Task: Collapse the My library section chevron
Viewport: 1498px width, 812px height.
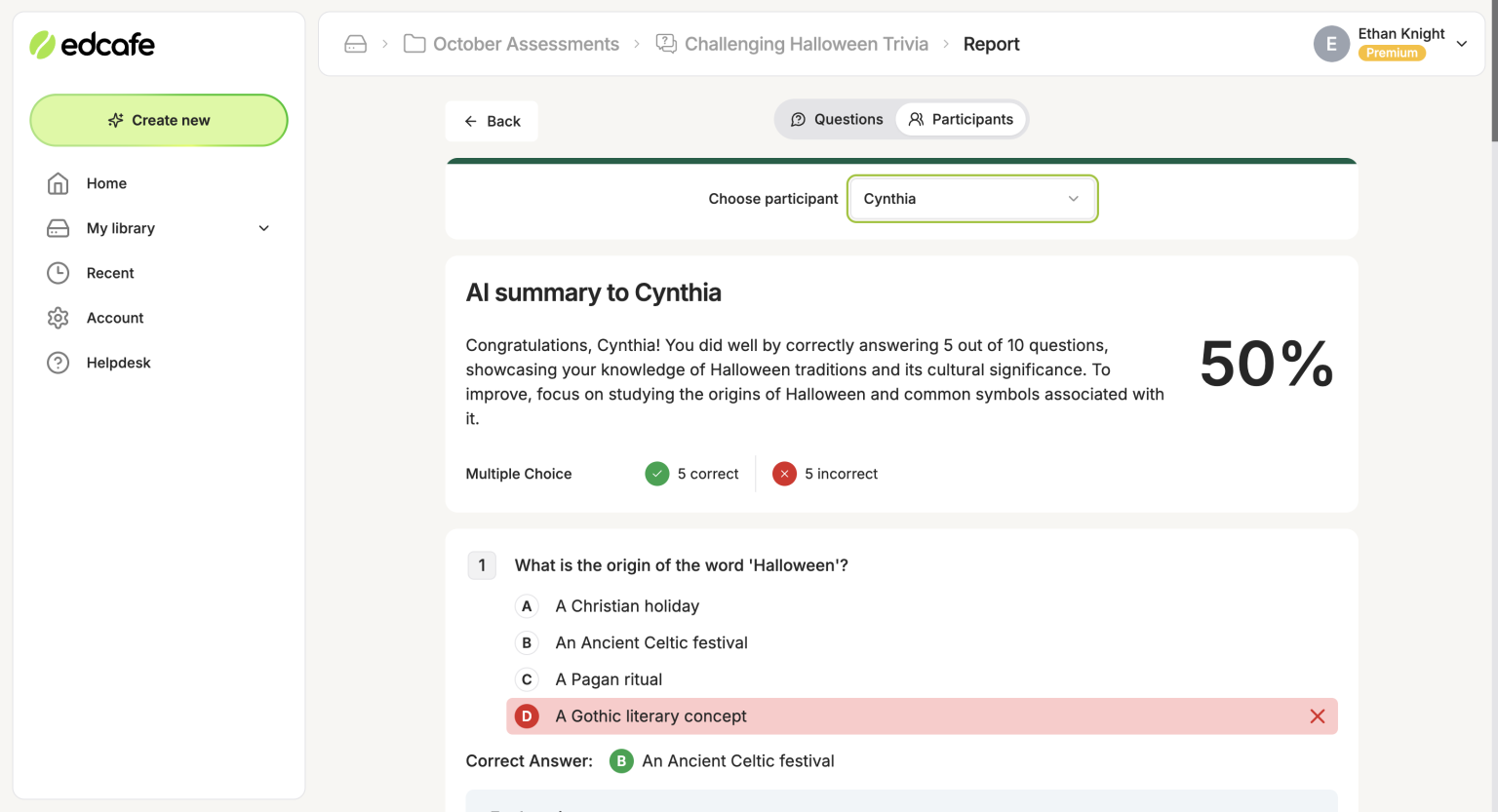Action: [x=263, y=228]
